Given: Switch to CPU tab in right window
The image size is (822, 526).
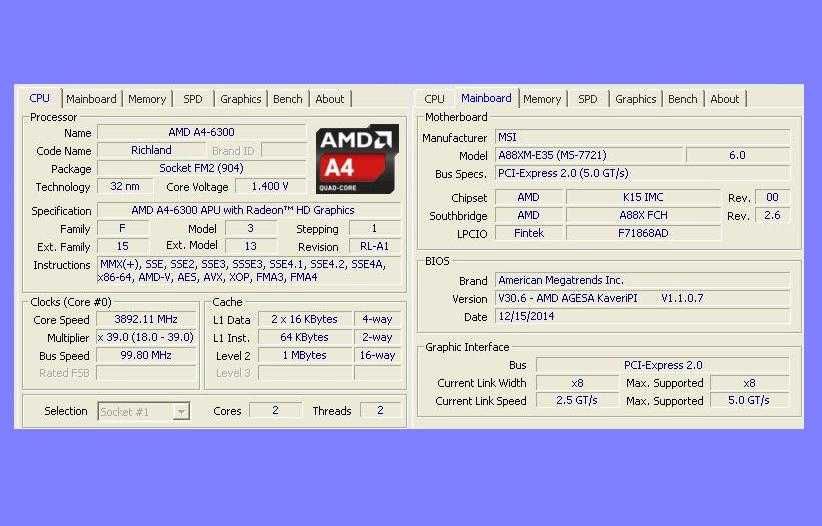Looking at the screenshot, I should tap(435, 99).
